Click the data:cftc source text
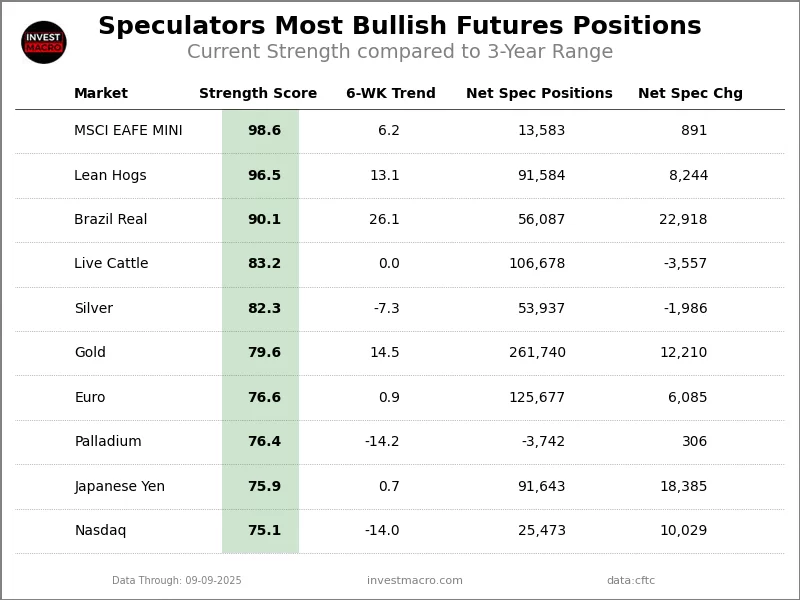The image size is (800, 600). point(631,581)
